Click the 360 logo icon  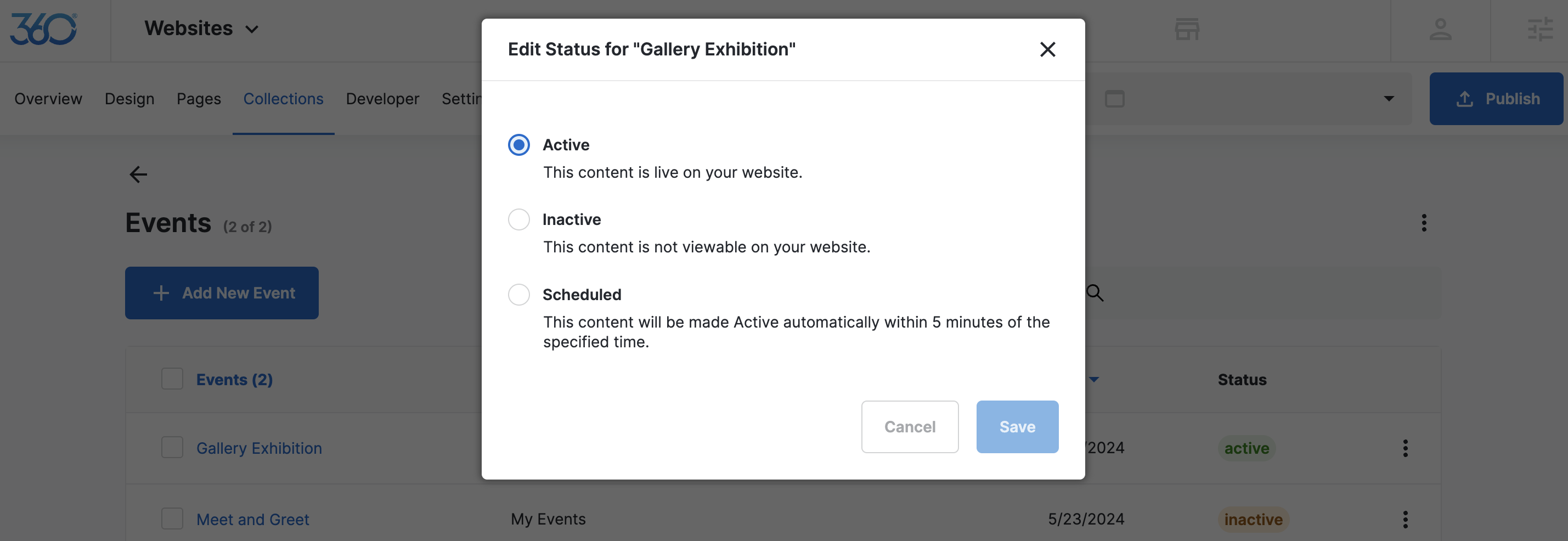[43, 29]
